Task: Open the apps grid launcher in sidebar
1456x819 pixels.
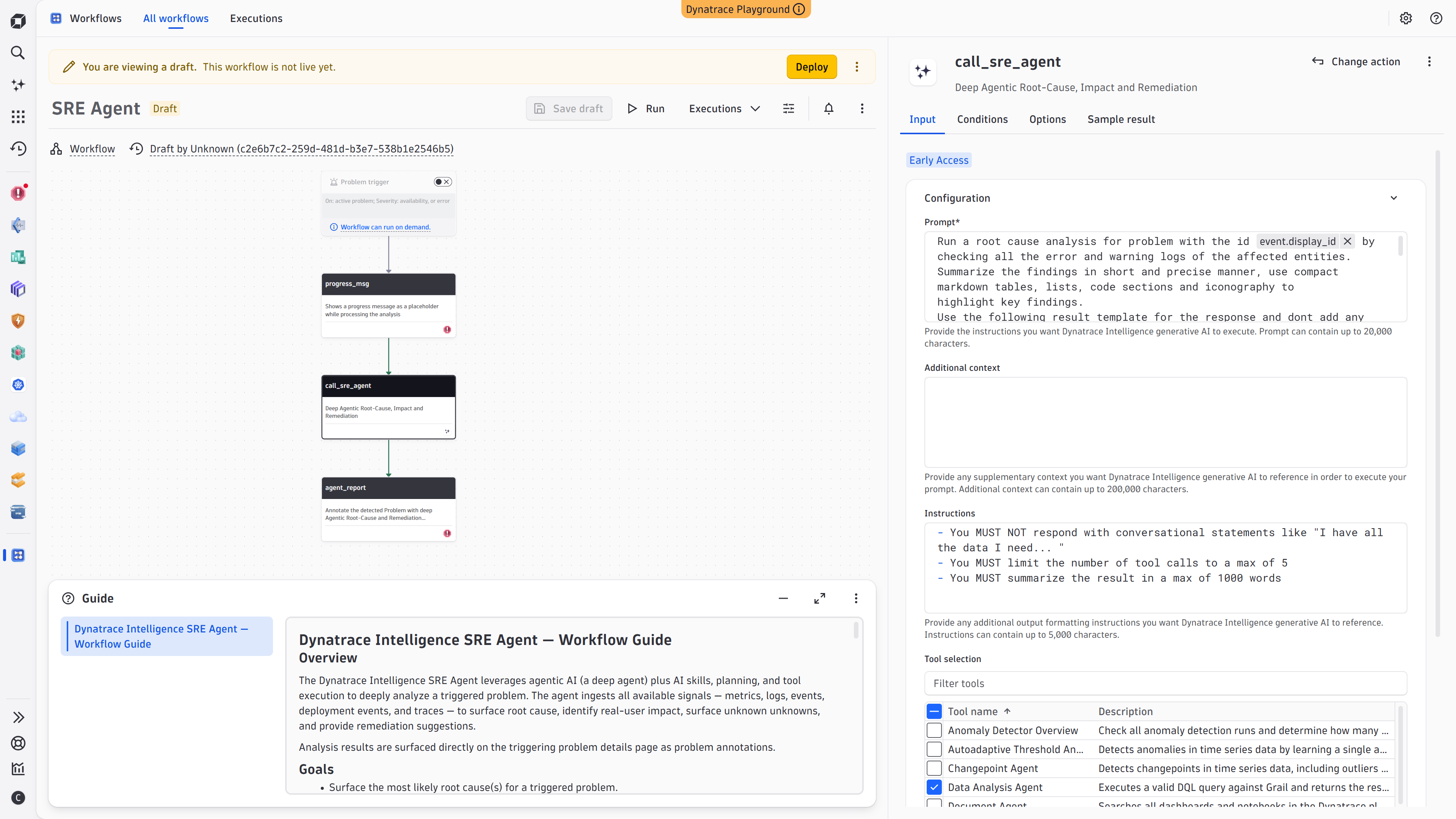Action: [18, 116]
